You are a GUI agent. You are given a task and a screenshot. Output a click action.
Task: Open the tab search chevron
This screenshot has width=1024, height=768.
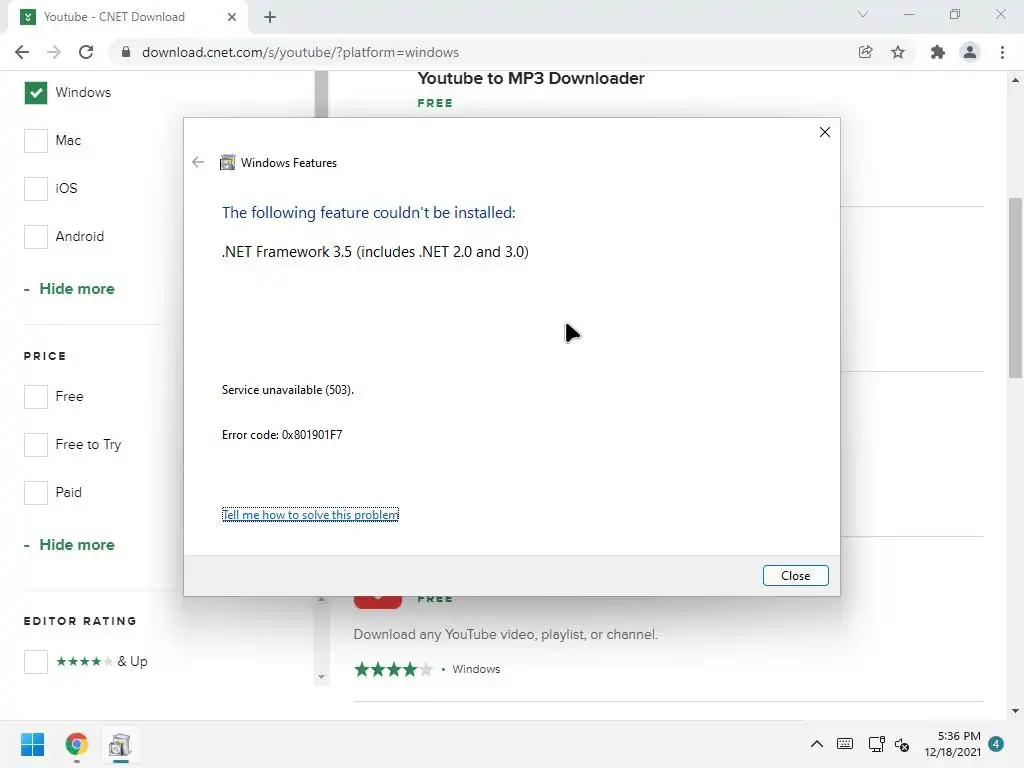click(x=863, y=14)
